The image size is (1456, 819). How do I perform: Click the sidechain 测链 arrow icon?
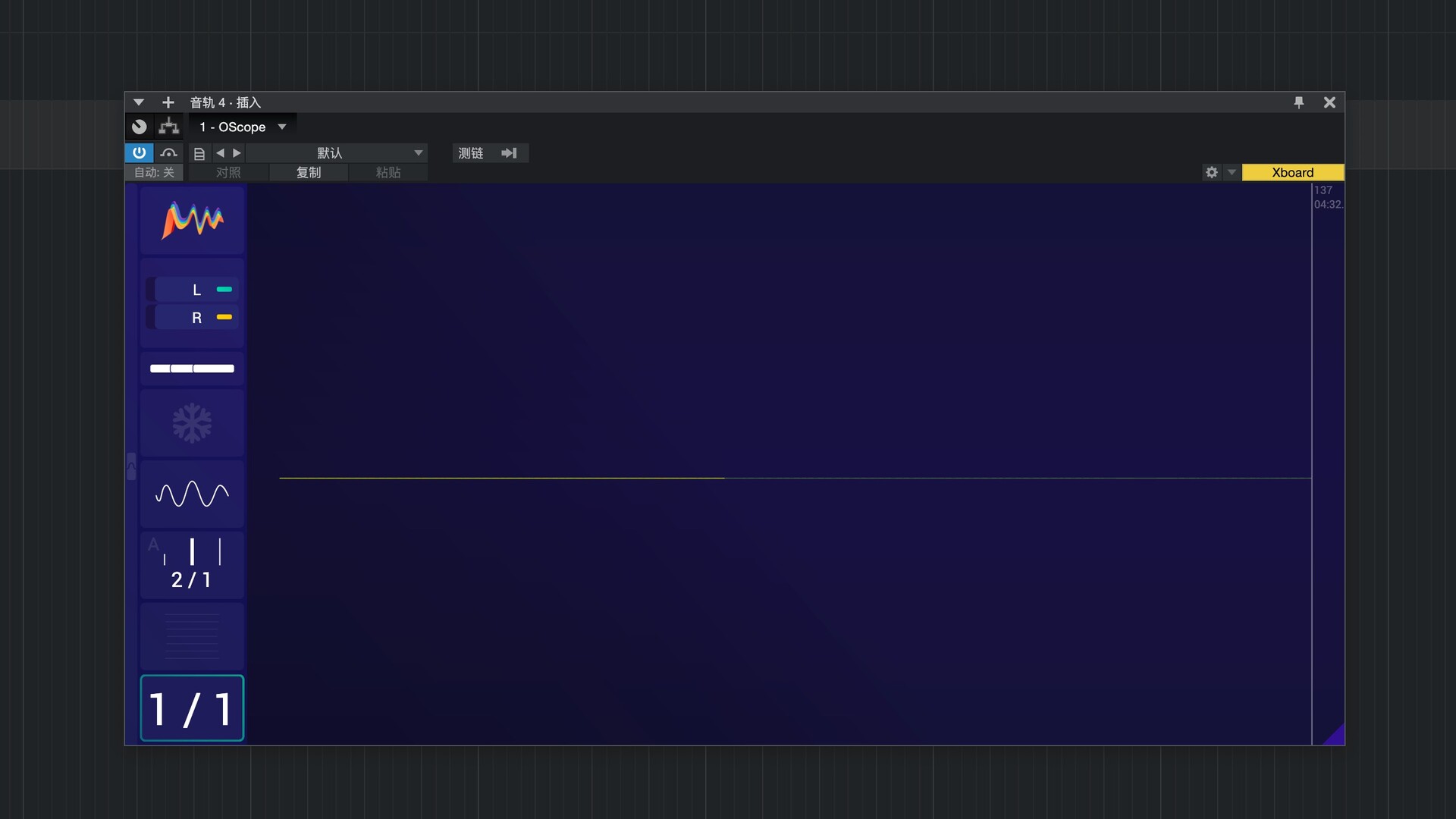click(509, 153)
